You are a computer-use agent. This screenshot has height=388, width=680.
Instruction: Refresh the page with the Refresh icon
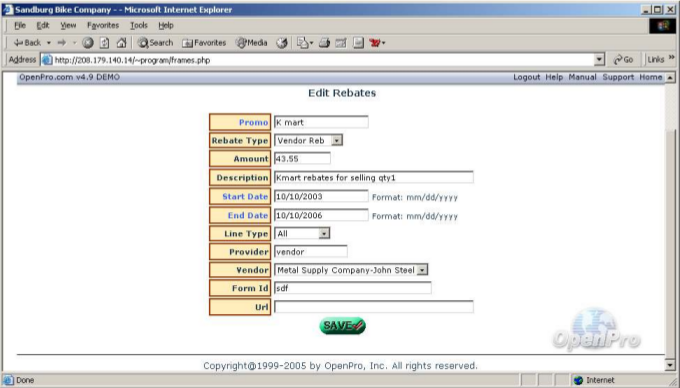tap(105, 42)
